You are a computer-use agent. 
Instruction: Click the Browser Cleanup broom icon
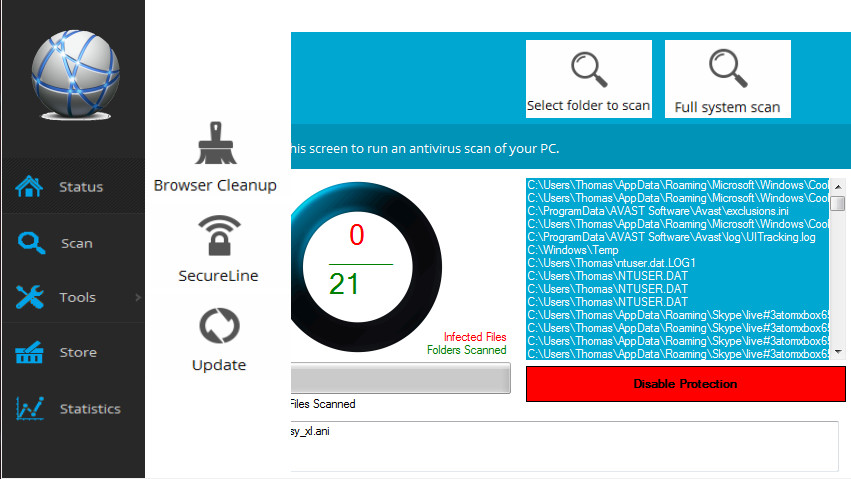(216, 143)
